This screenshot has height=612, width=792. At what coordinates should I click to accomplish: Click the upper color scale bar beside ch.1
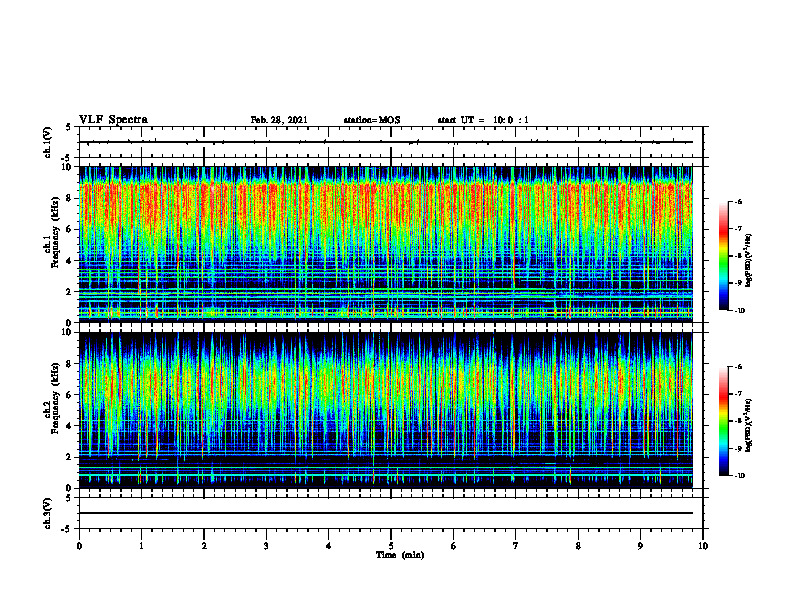[723, 256]
